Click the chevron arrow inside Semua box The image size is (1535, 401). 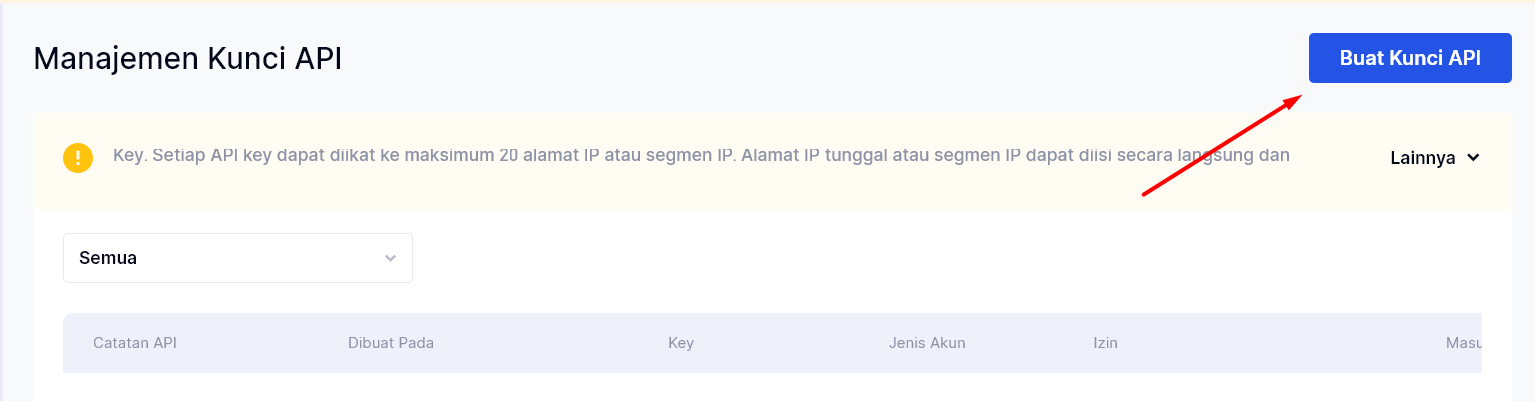pos(390,258)
